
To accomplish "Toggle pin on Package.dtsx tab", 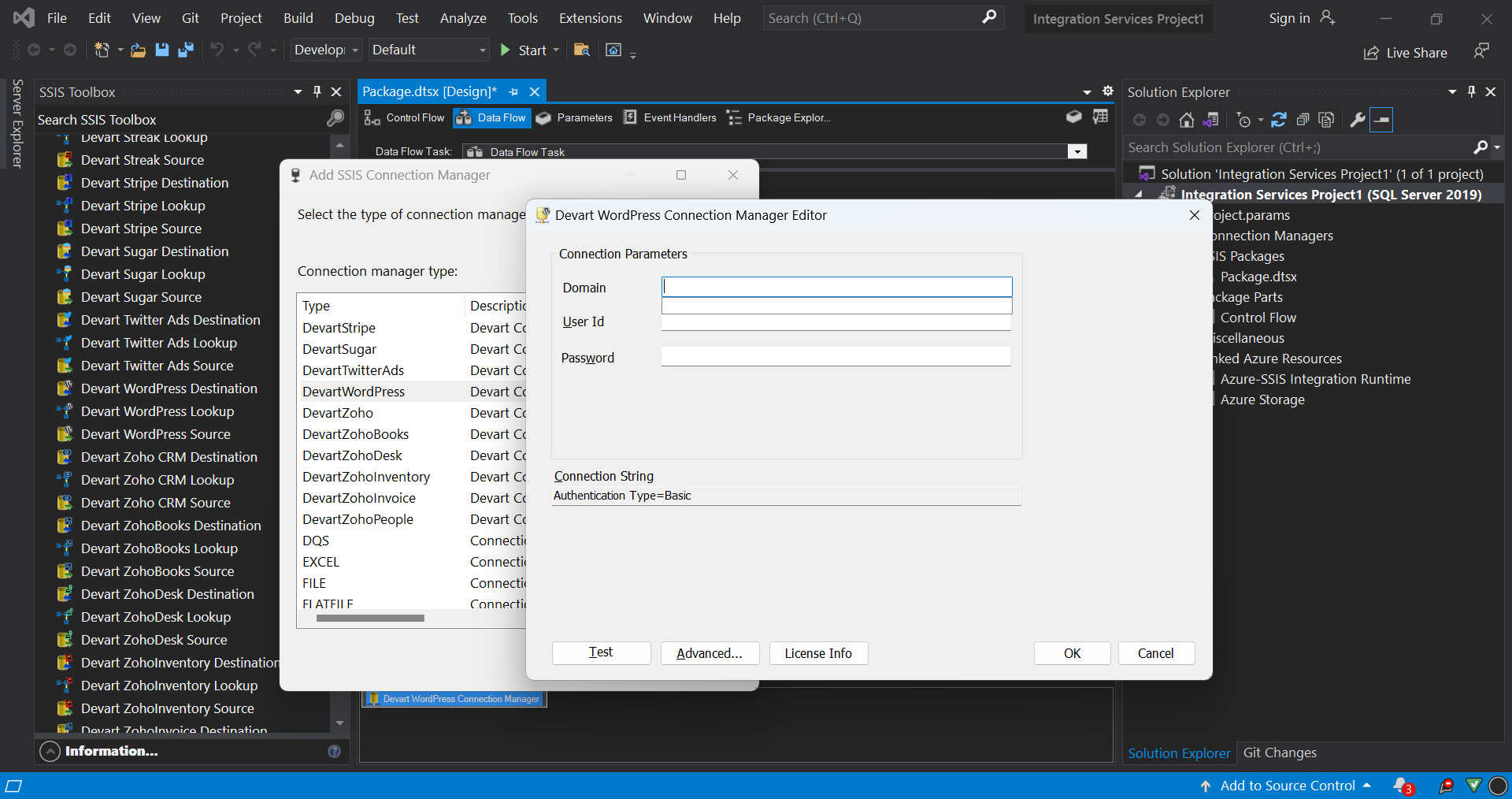I will tap(513, 92).
